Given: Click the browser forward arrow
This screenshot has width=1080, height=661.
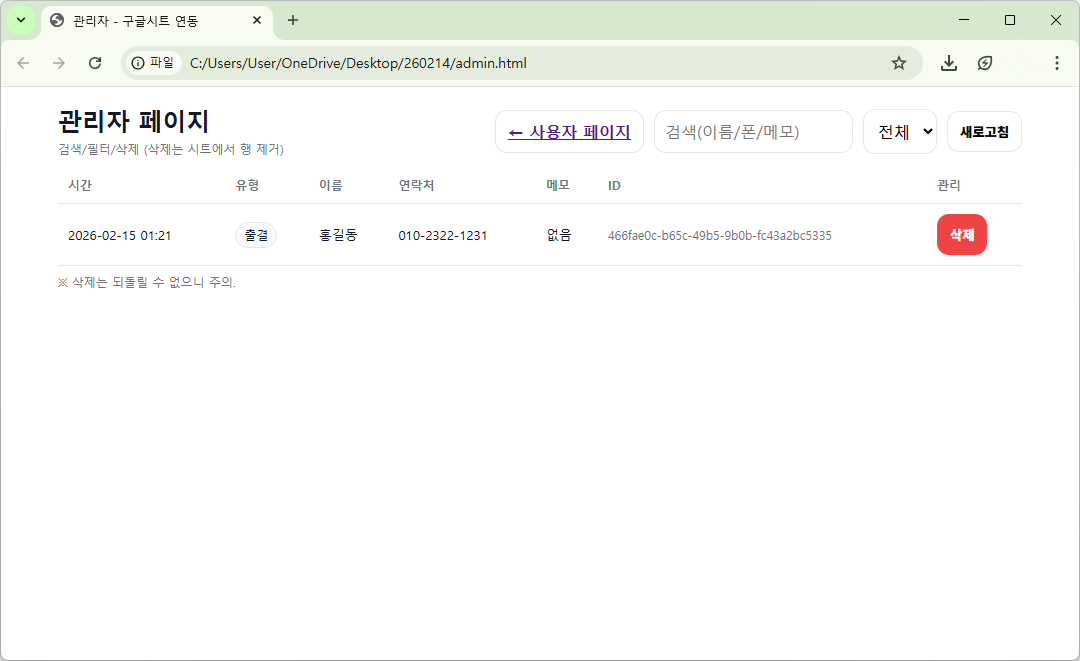Looking at the screenshot, I should click(59, 63).
